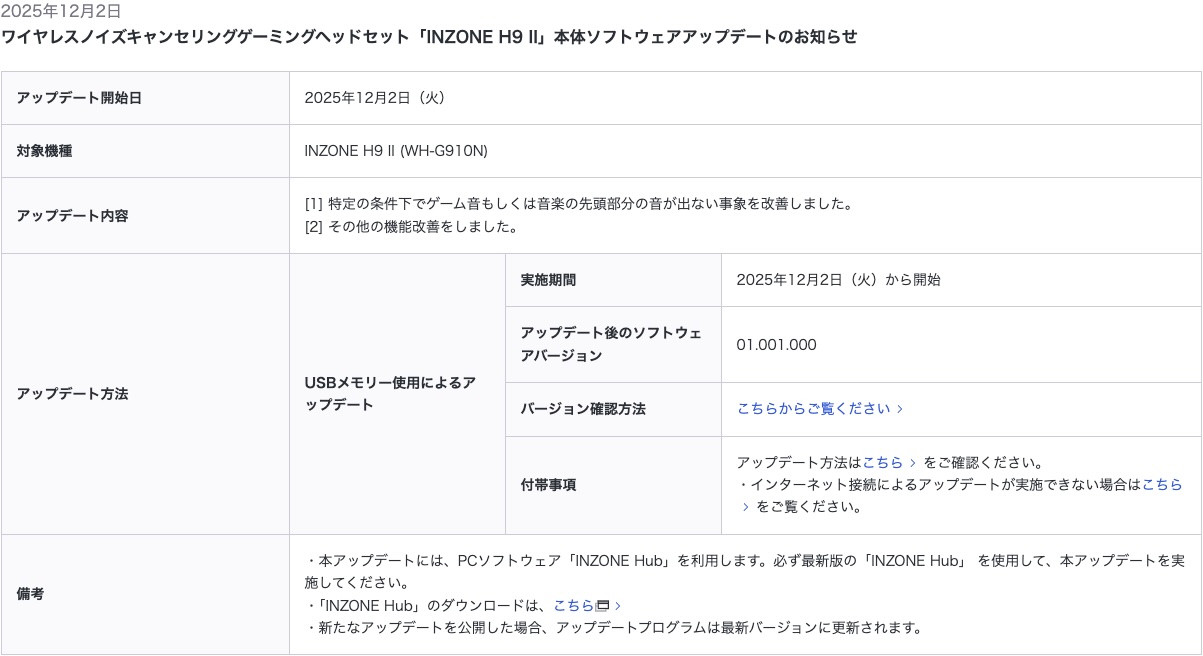Viewport: 1203px width, 656px height.
Task: Open the version check 'こちらからご覧ください' link
Action: point(813,408)
